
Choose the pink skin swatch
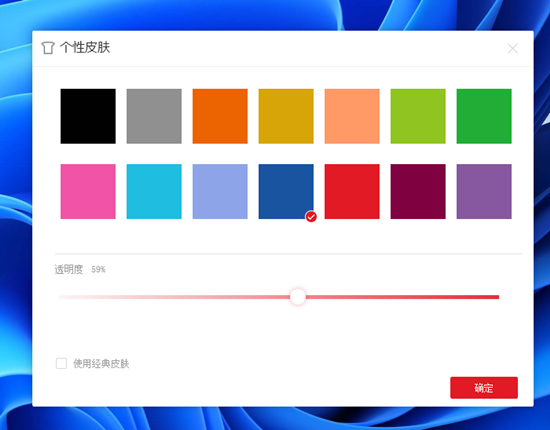coord(88,192)
